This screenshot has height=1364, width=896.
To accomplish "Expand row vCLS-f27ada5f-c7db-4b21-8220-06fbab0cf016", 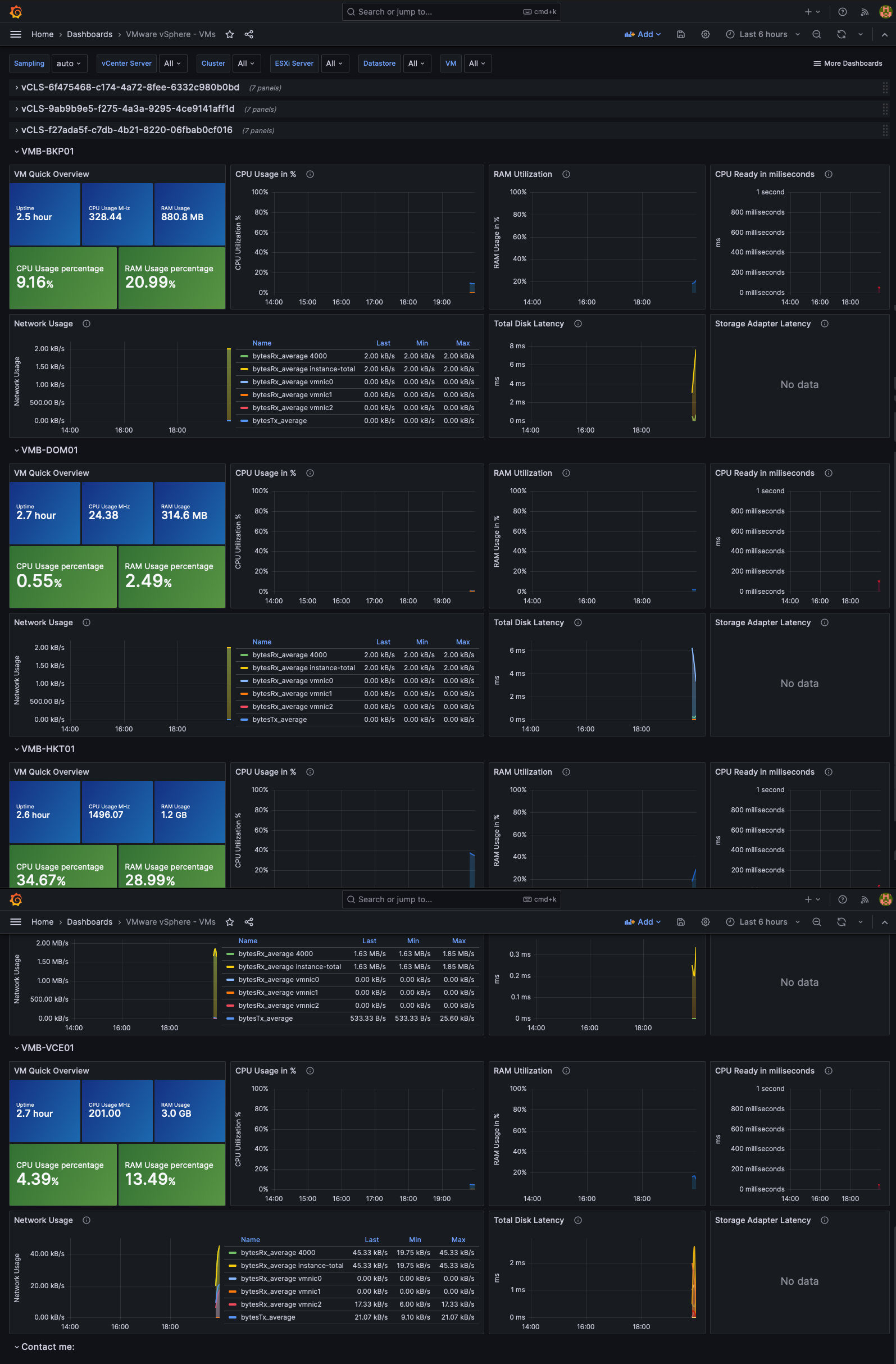I will click(x=127, y=130).
